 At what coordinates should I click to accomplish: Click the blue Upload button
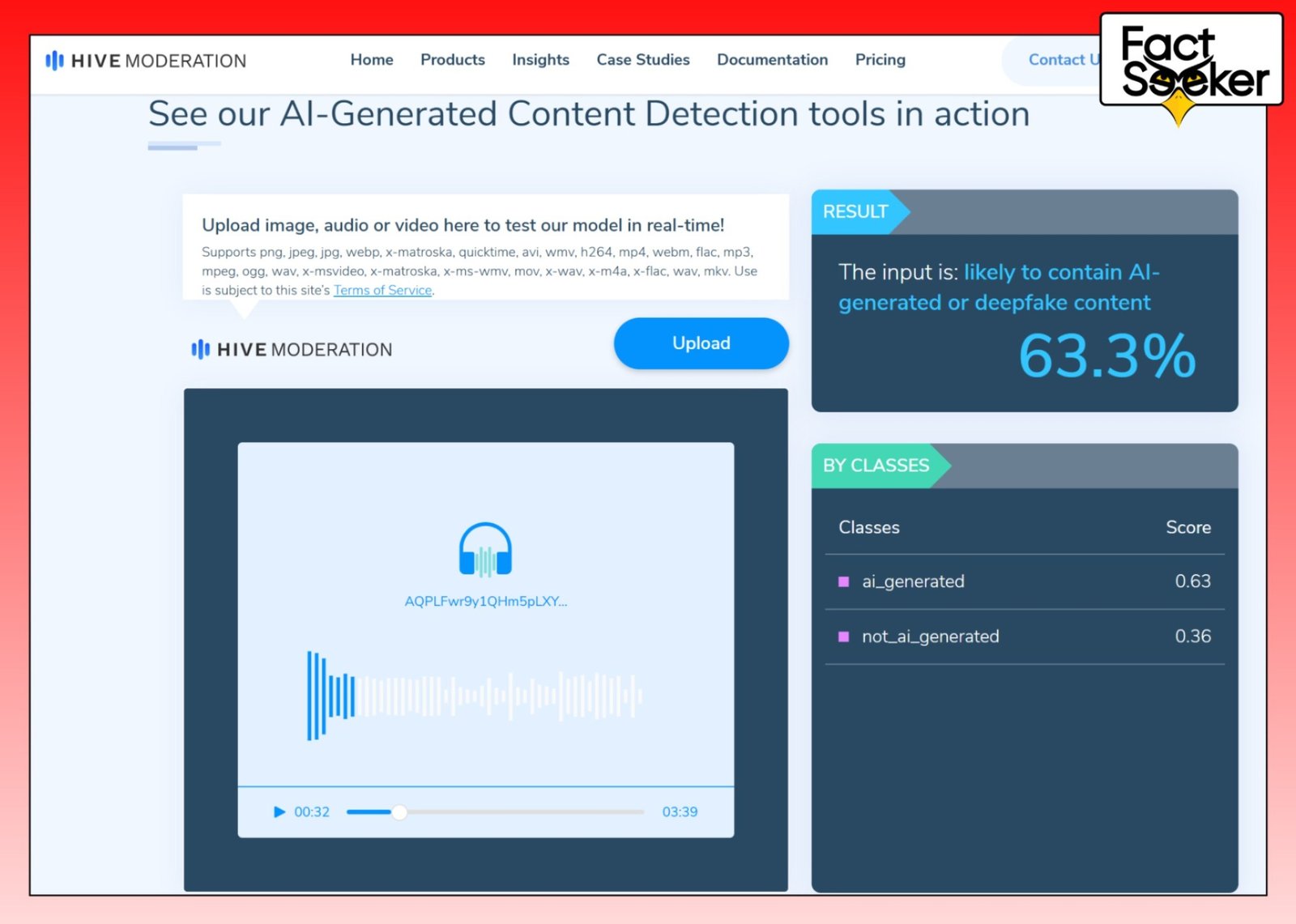click(701, 343)
